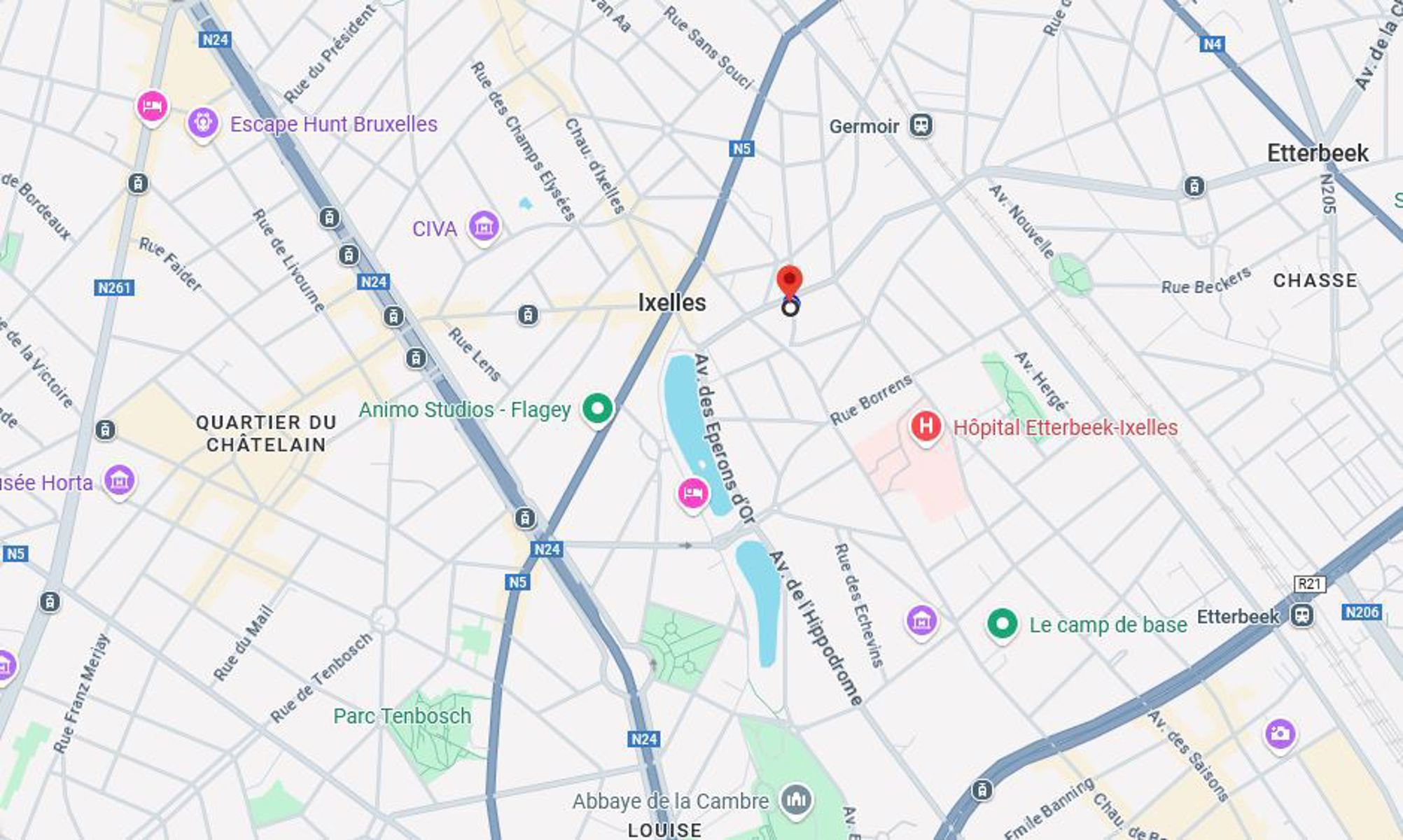Select the Animo Studios - Flagey green marker
The image size is (1403, 840).
point(597,407)
